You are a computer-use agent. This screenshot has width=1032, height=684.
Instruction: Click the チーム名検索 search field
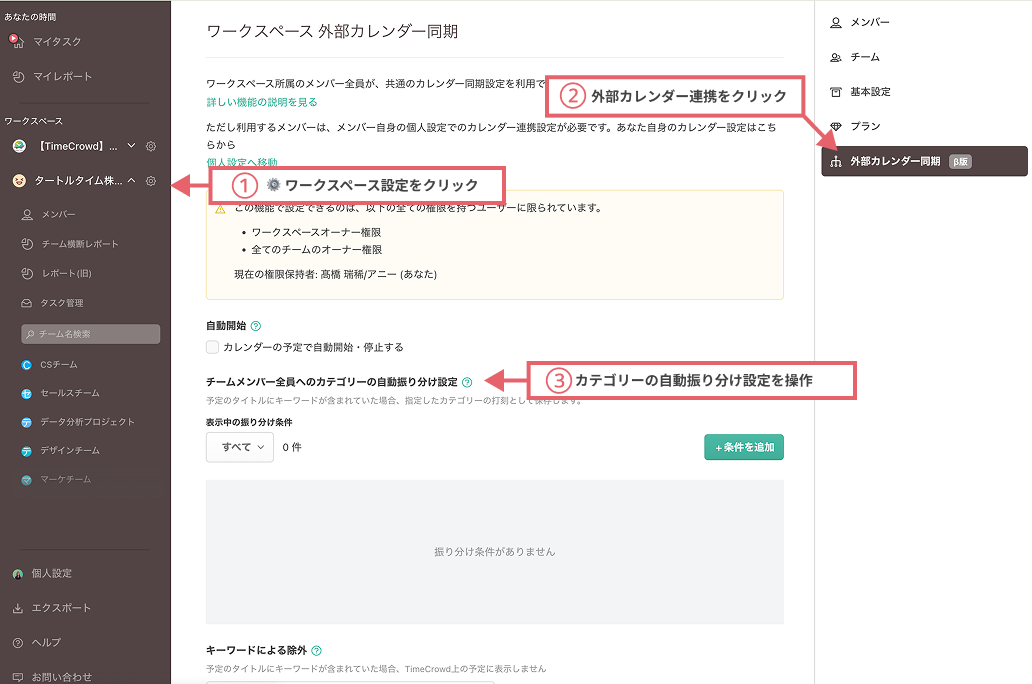pyautogui.click(x=90, y=334)
